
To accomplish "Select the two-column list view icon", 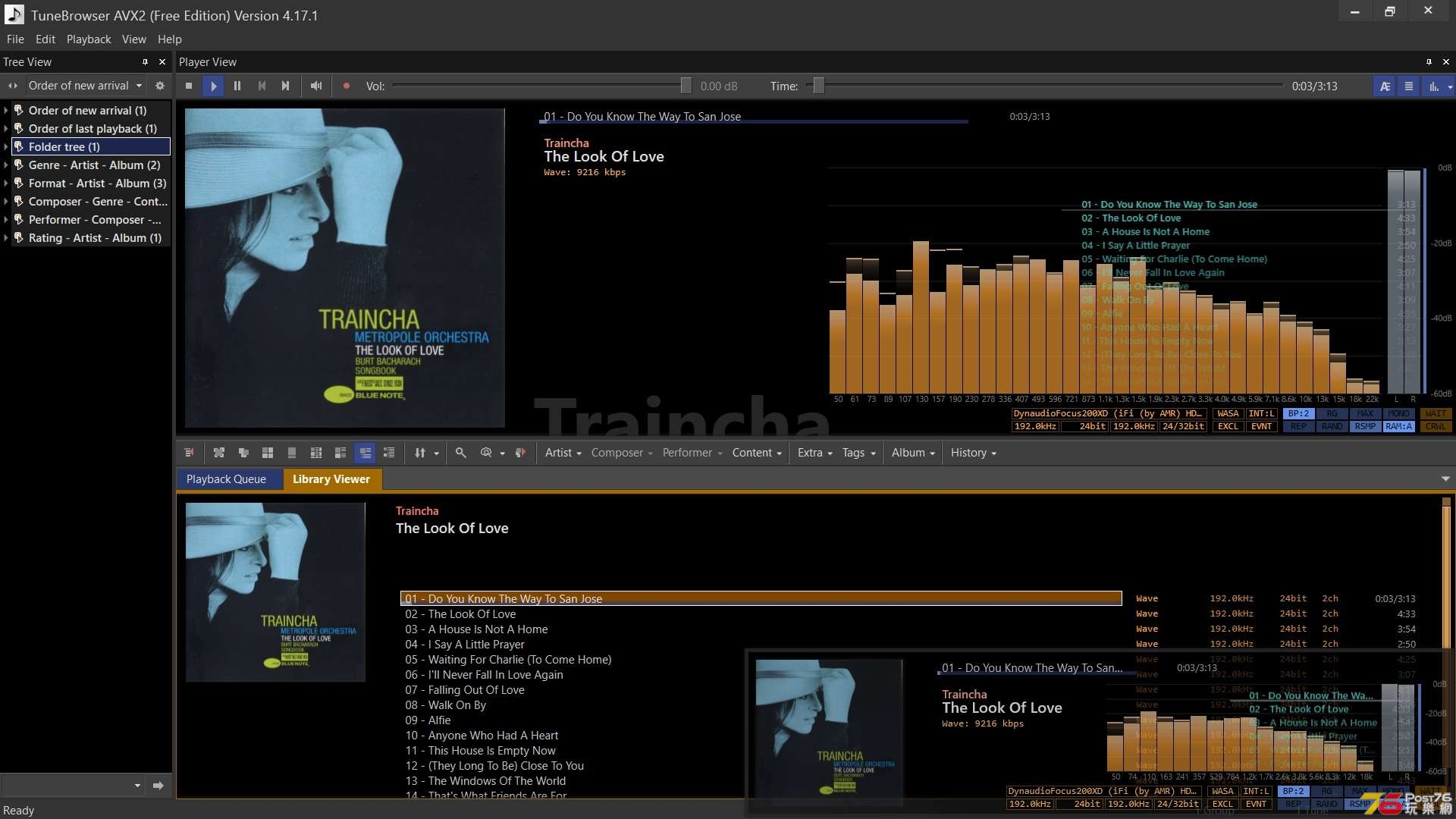I will click(x=316, y=453).
